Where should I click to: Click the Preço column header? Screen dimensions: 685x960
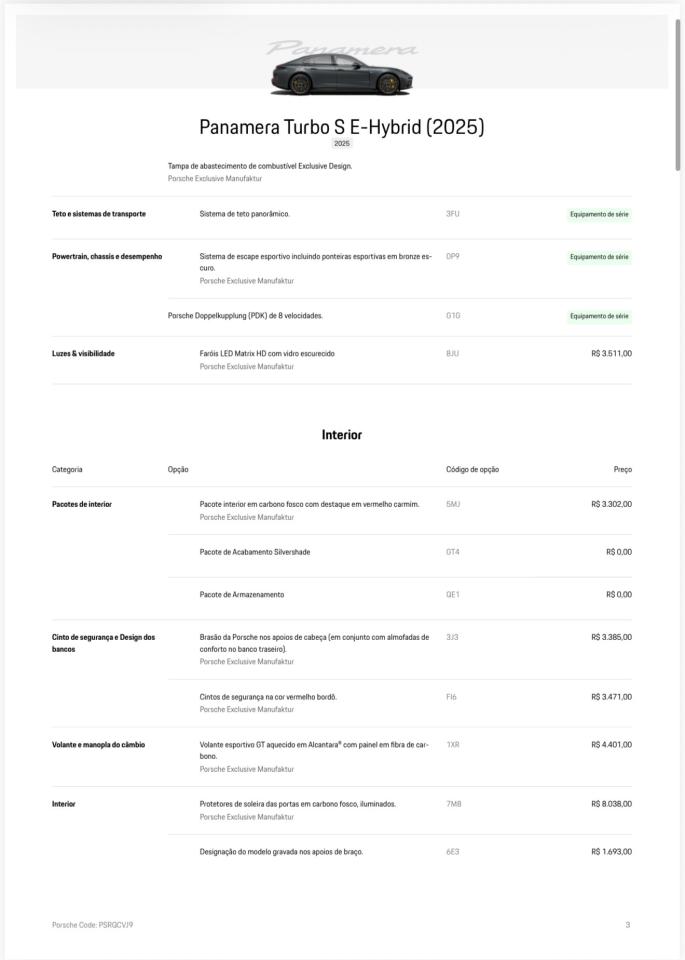(x=623, y=470)
